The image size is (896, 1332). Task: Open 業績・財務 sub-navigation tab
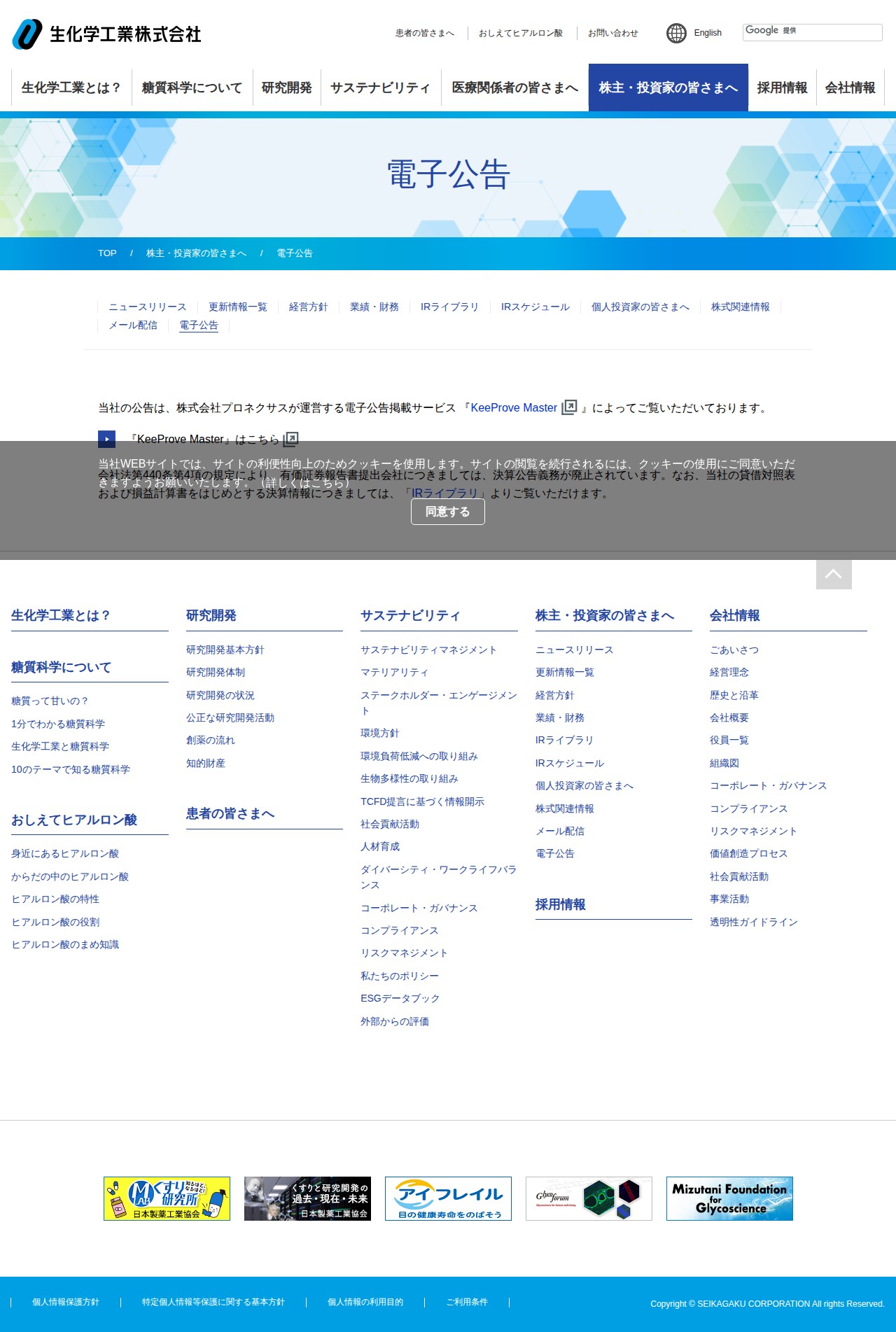(374, 307)
